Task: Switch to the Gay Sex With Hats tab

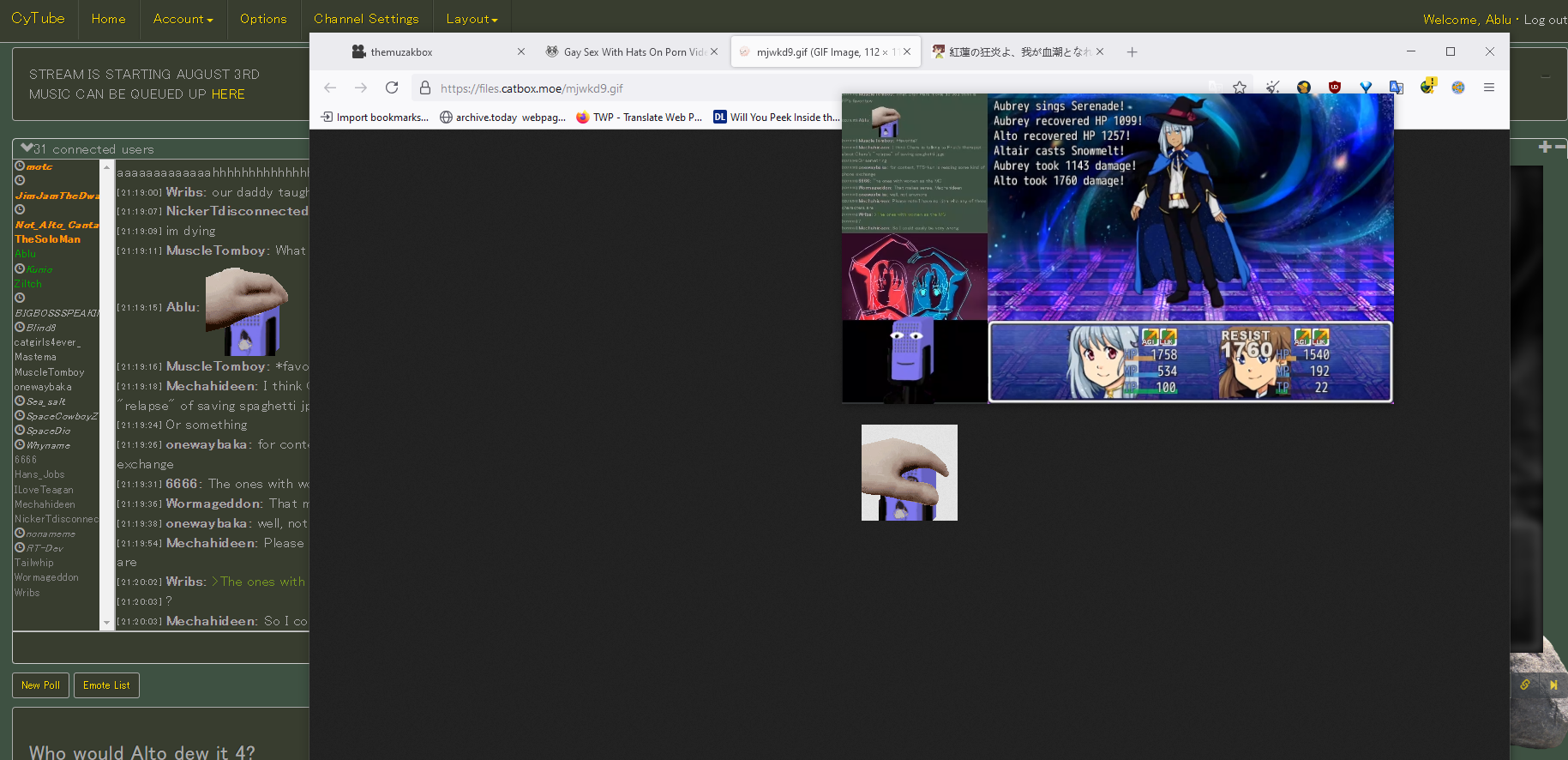Action: coord(632,52)
